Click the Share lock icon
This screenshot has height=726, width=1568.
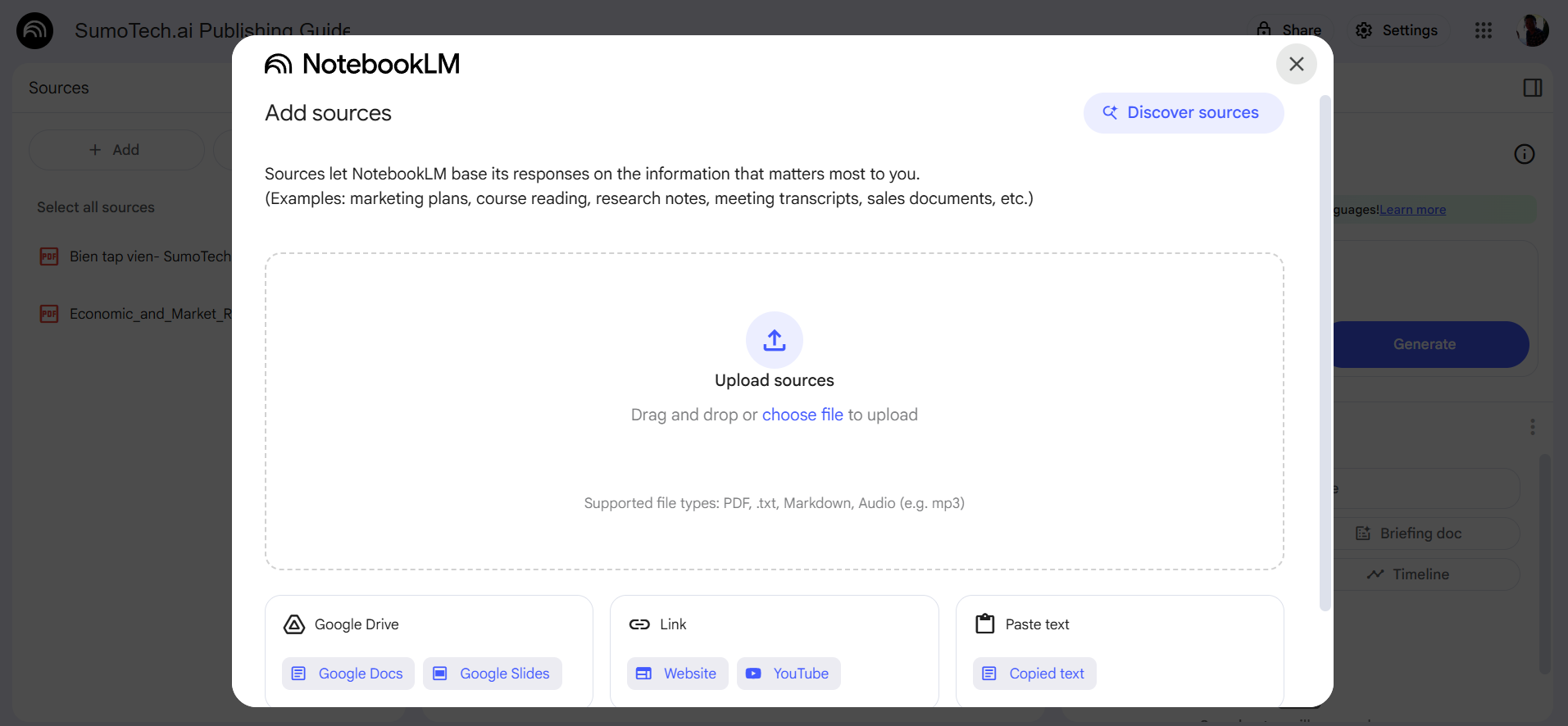[x=1264, y=29]
